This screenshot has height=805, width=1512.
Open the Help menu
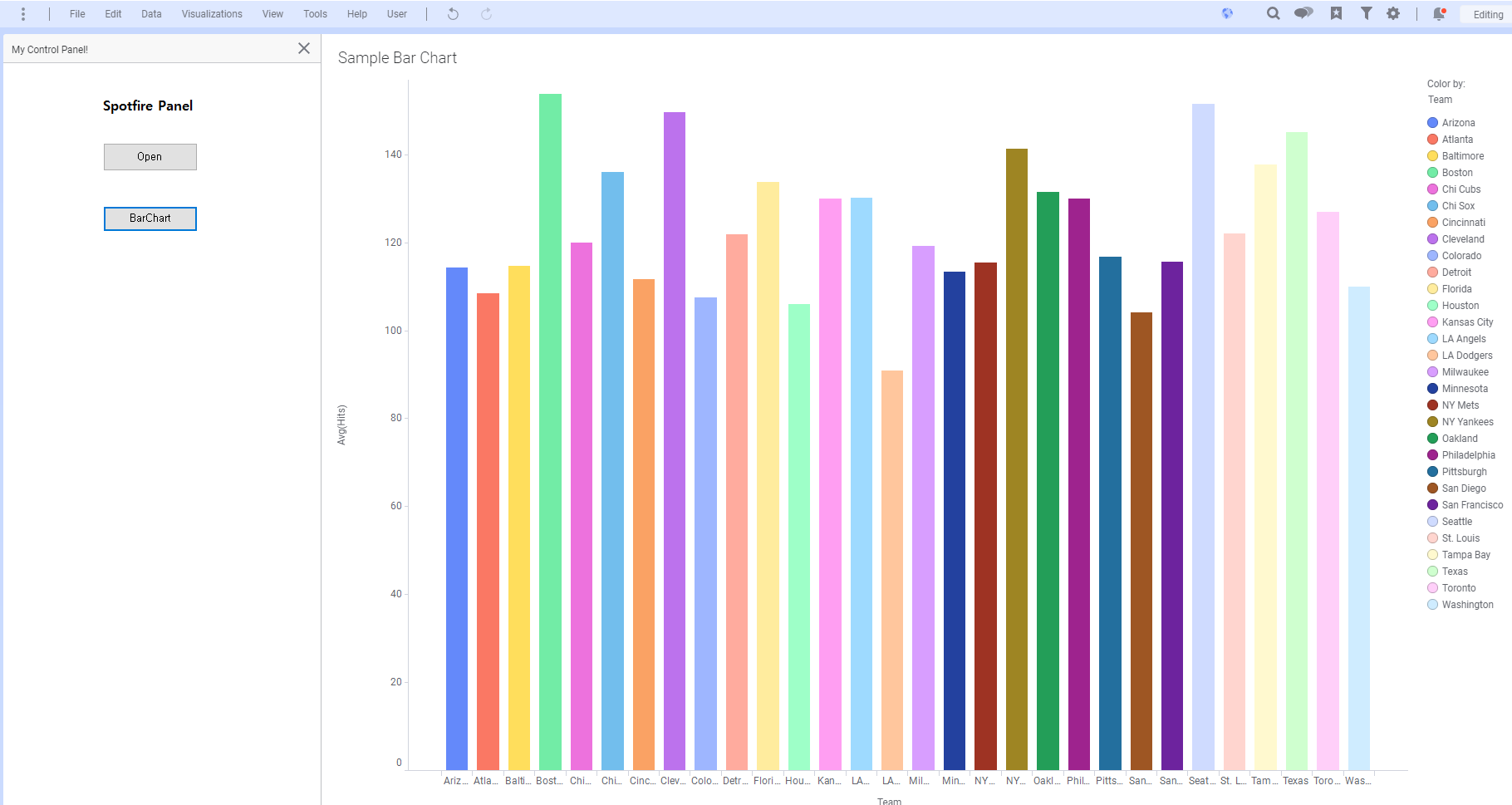click(x=357, y=14)
